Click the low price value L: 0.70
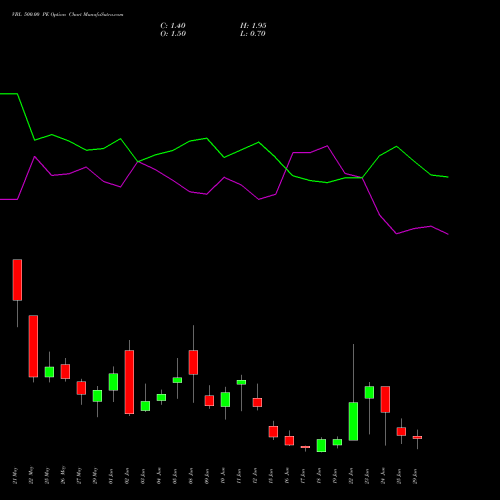The width and height of the screenshot is (500, 500). click(253, 34)
